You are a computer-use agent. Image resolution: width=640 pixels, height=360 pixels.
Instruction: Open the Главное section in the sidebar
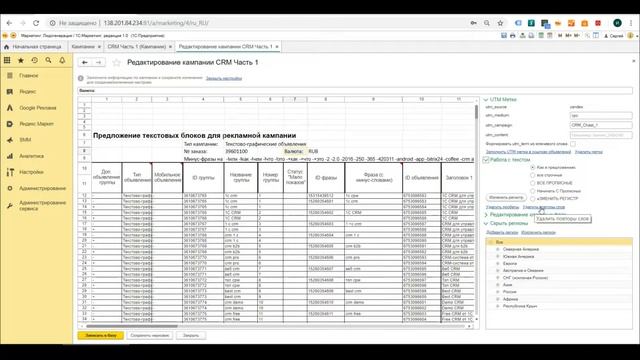pos(28,76)
